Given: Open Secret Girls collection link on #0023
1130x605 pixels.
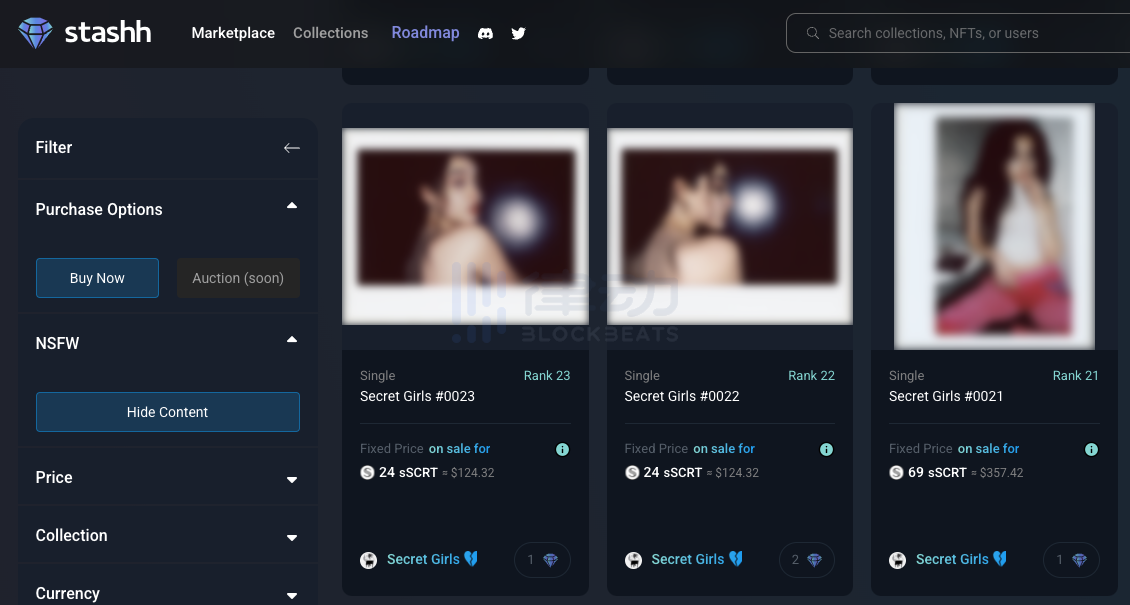Looking at the screenshot, I should (x=423, y=560).
